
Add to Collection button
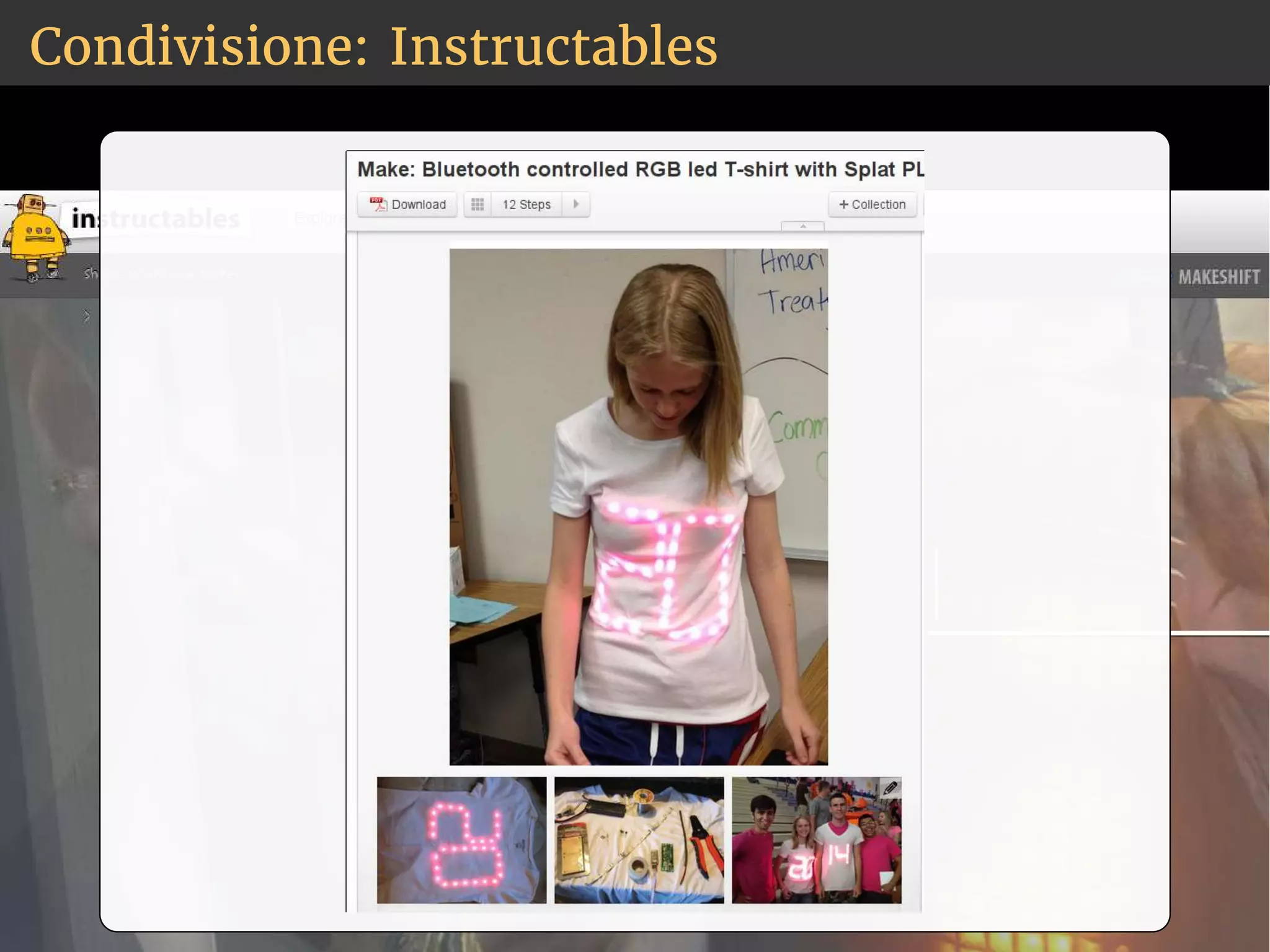873,205
